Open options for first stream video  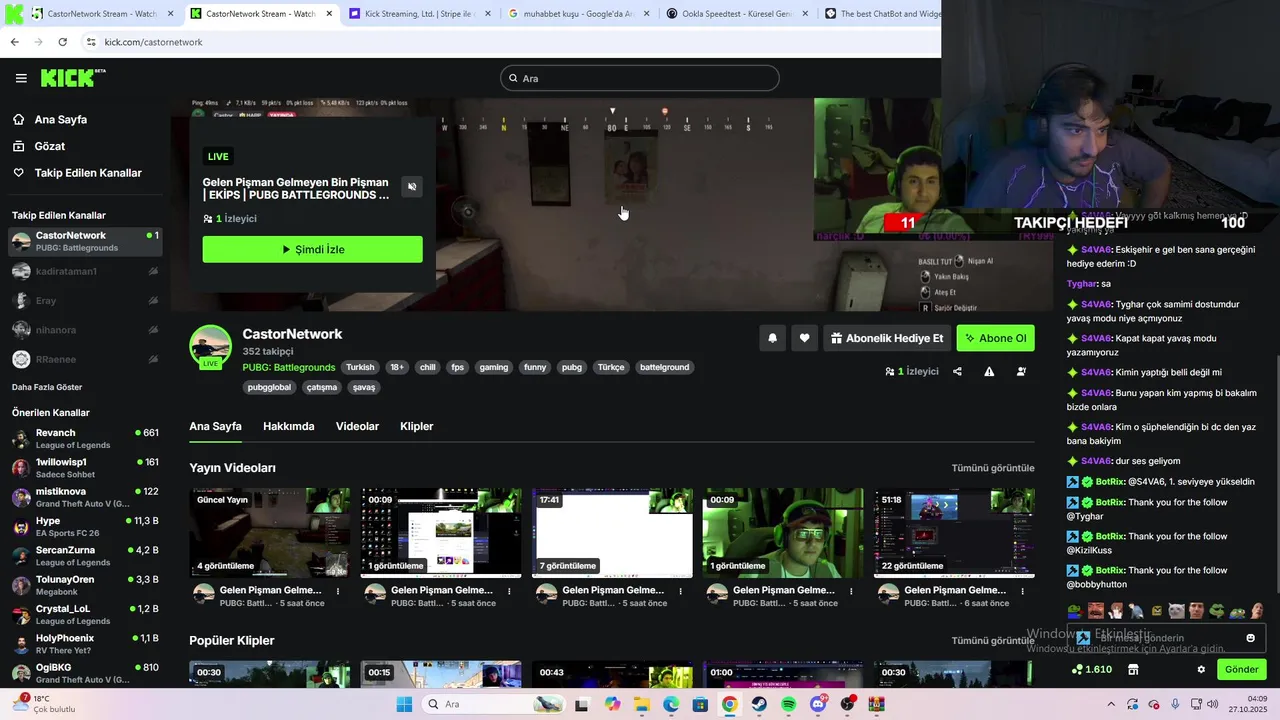[x=338, y=591]
